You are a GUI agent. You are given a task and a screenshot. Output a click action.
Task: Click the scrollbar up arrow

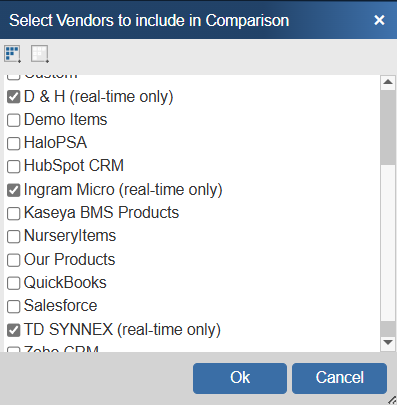point(388,82)
